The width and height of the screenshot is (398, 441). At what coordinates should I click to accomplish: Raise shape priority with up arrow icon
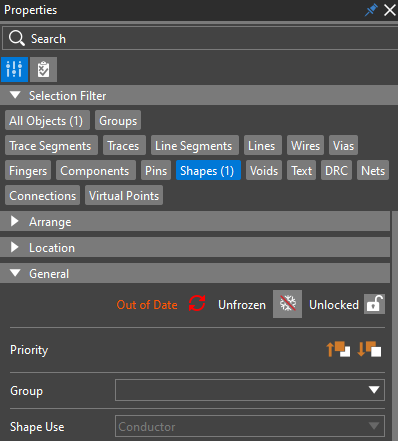[338, 349]
